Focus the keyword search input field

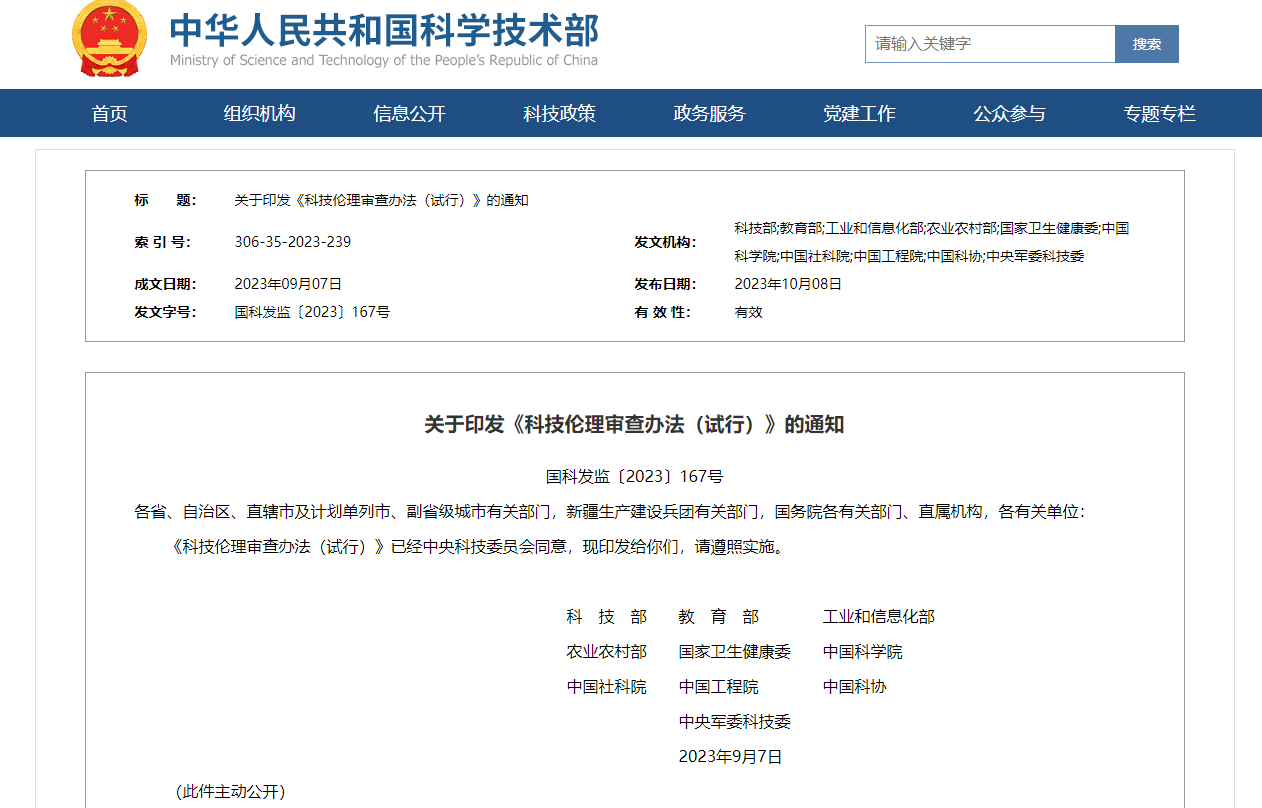coord(989,44)
